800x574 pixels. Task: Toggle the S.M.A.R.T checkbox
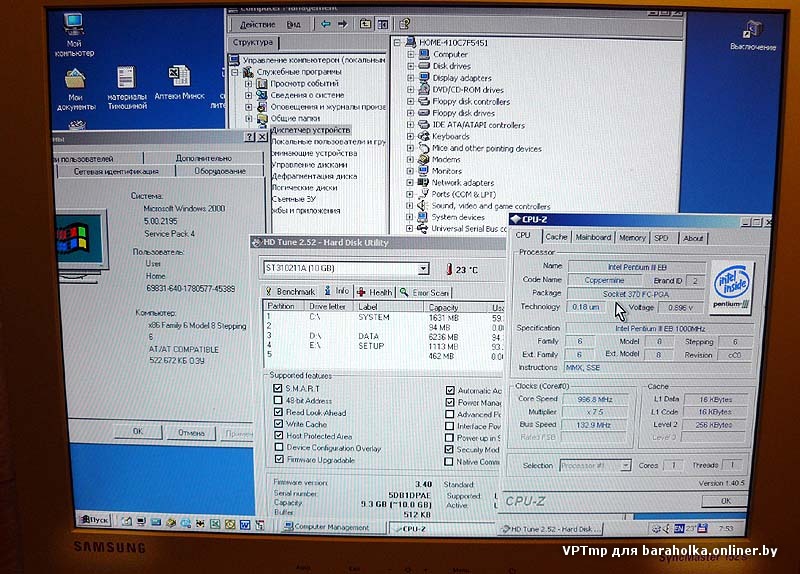278,388
